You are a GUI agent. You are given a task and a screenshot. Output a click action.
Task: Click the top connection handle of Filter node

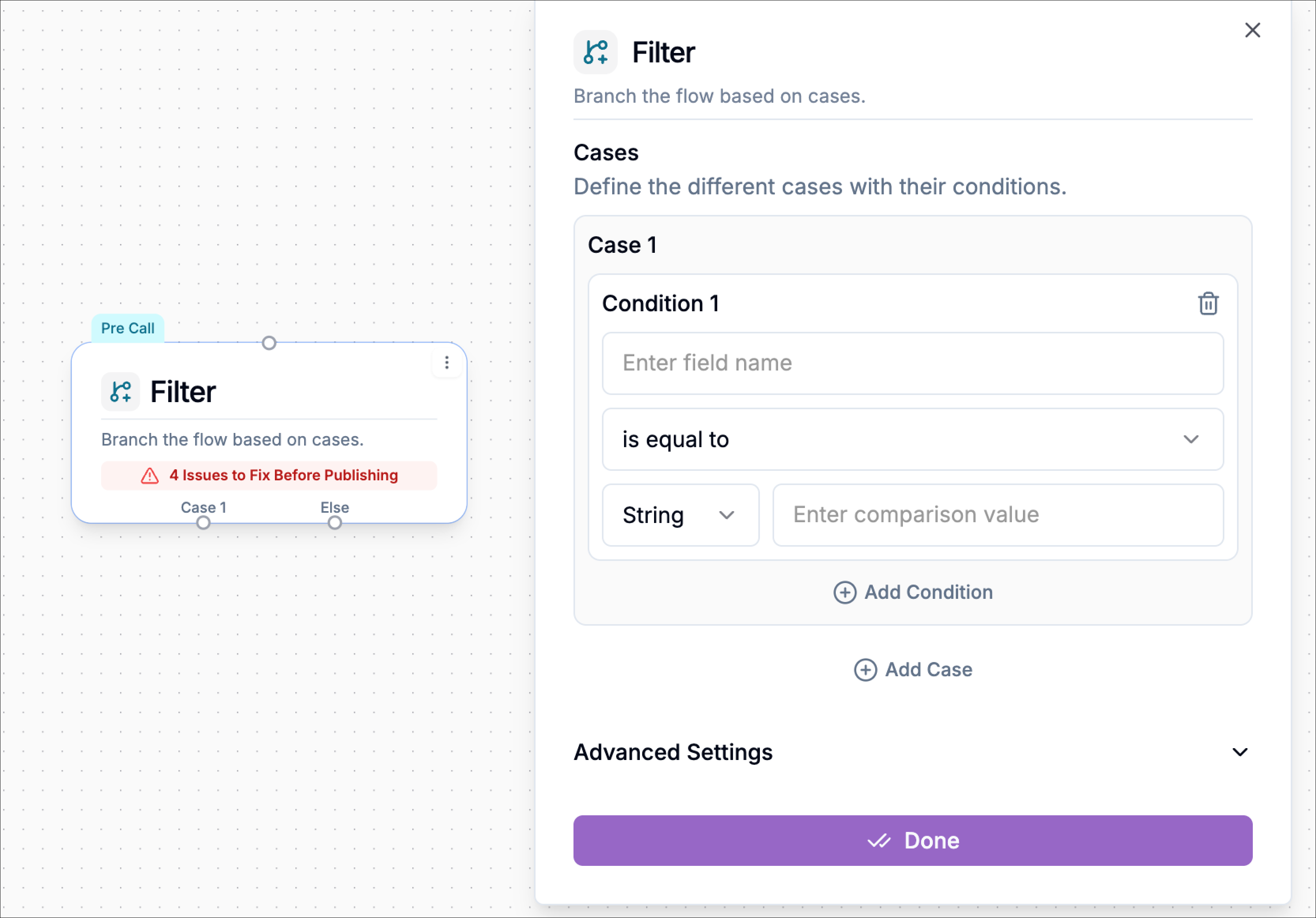pyautogui.click(x=269, y=342)
